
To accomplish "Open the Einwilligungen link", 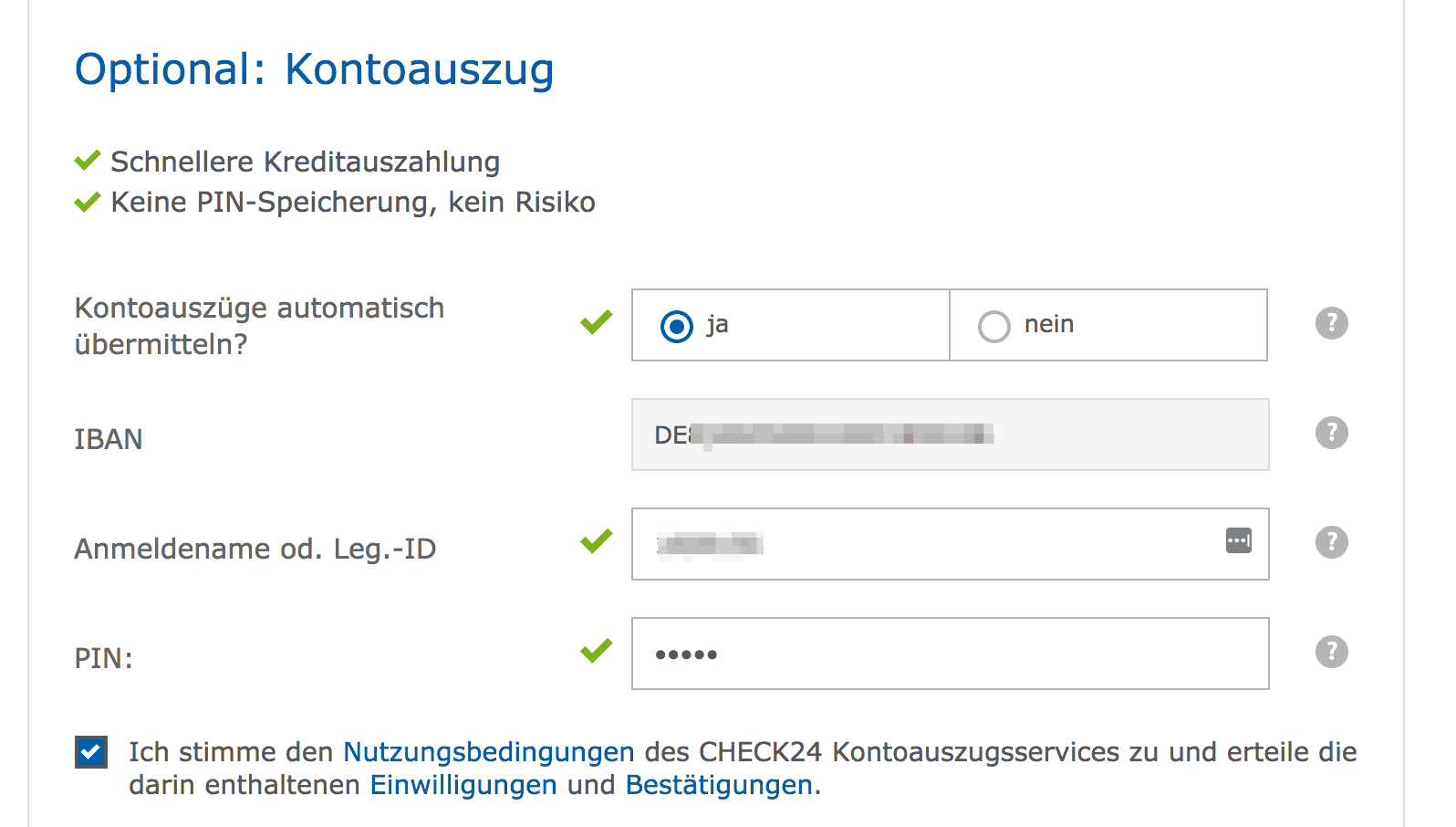I will pyautogui.click(x=463, y=785).
